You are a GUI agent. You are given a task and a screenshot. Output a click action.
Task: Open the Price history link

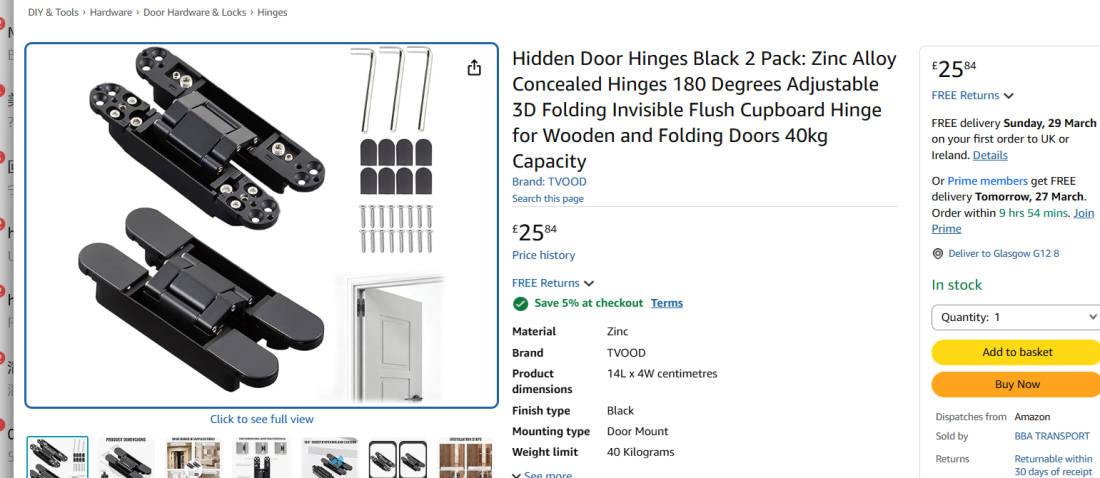(x=543, y=255)
